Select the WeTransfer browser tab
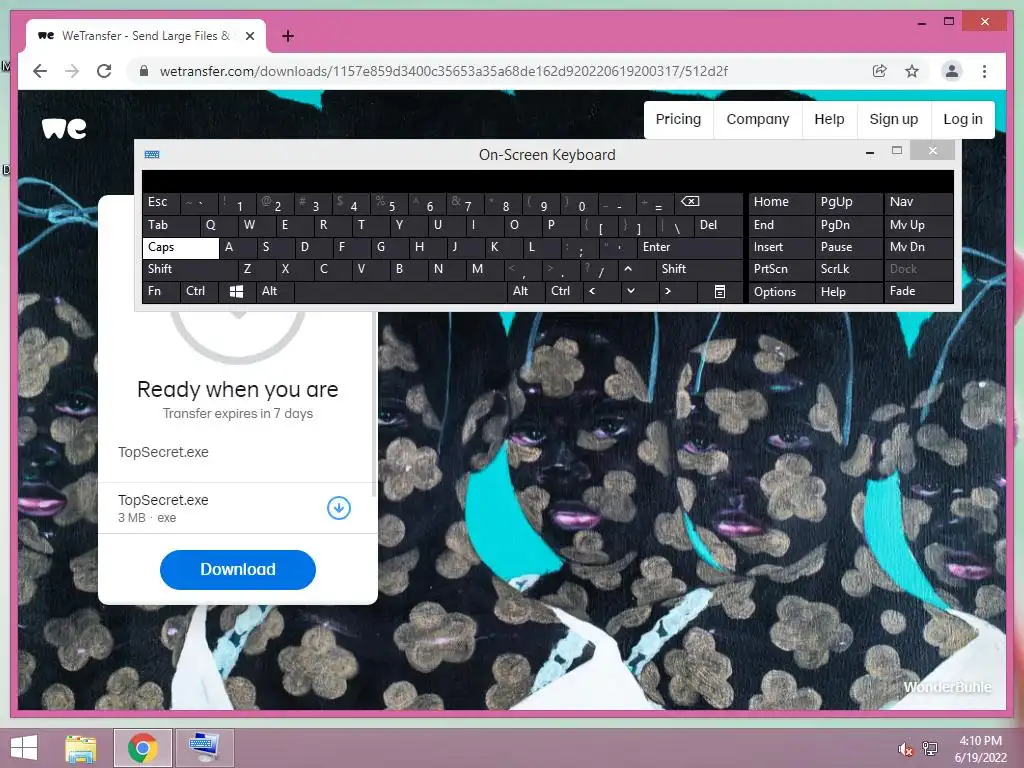This screenshot has height=768, width=1024. [x=145, y=36]
